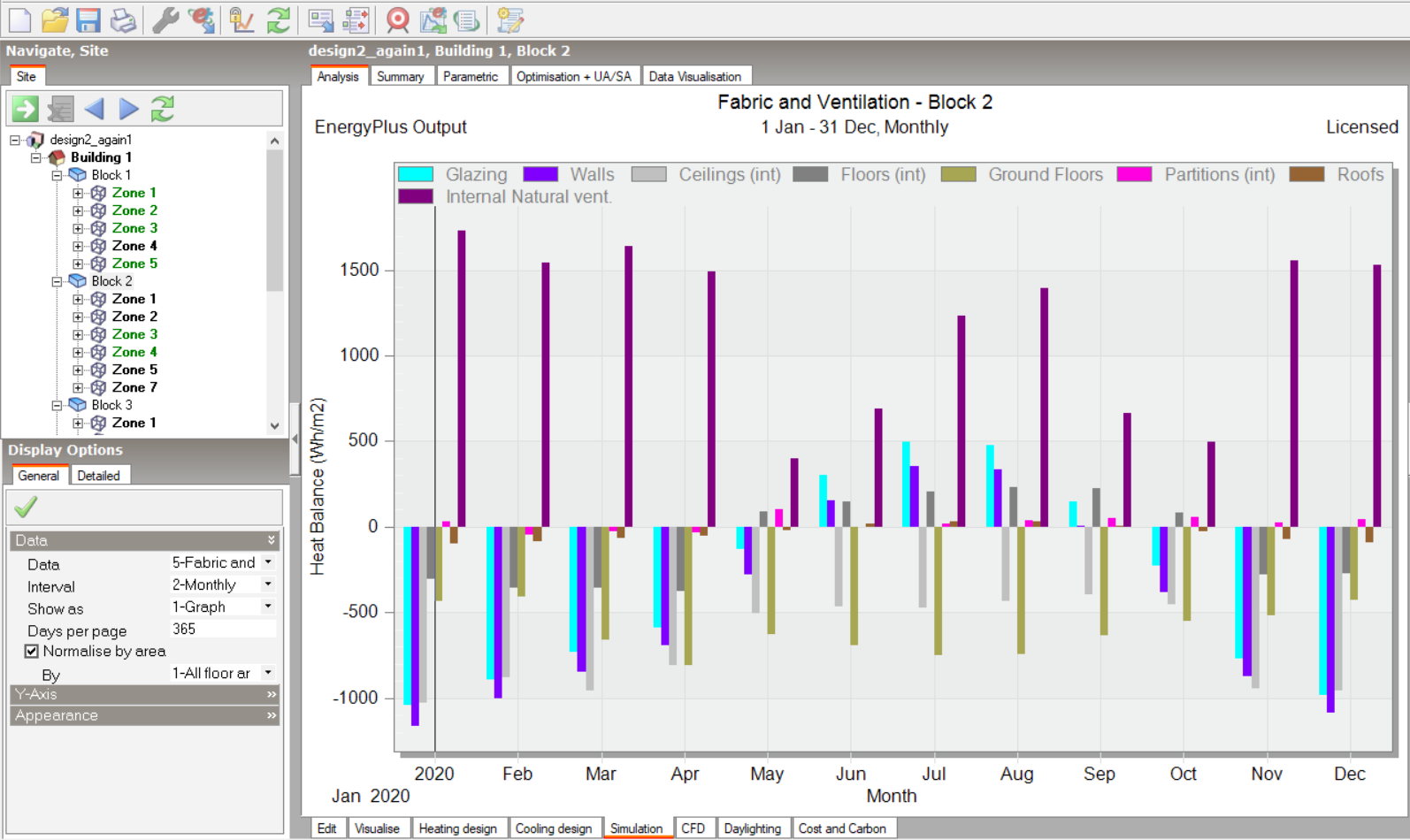Click the padlock chart icon in the toolbar
This screenshot has height=840, width=1410.
point(241,19)
